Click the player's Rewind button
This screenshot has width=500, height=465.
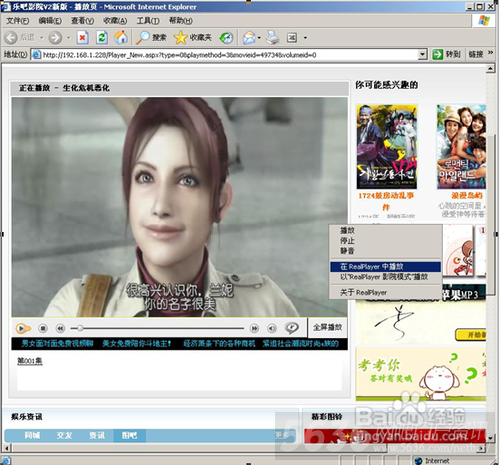pyautogui.click(x=60, y=329)
